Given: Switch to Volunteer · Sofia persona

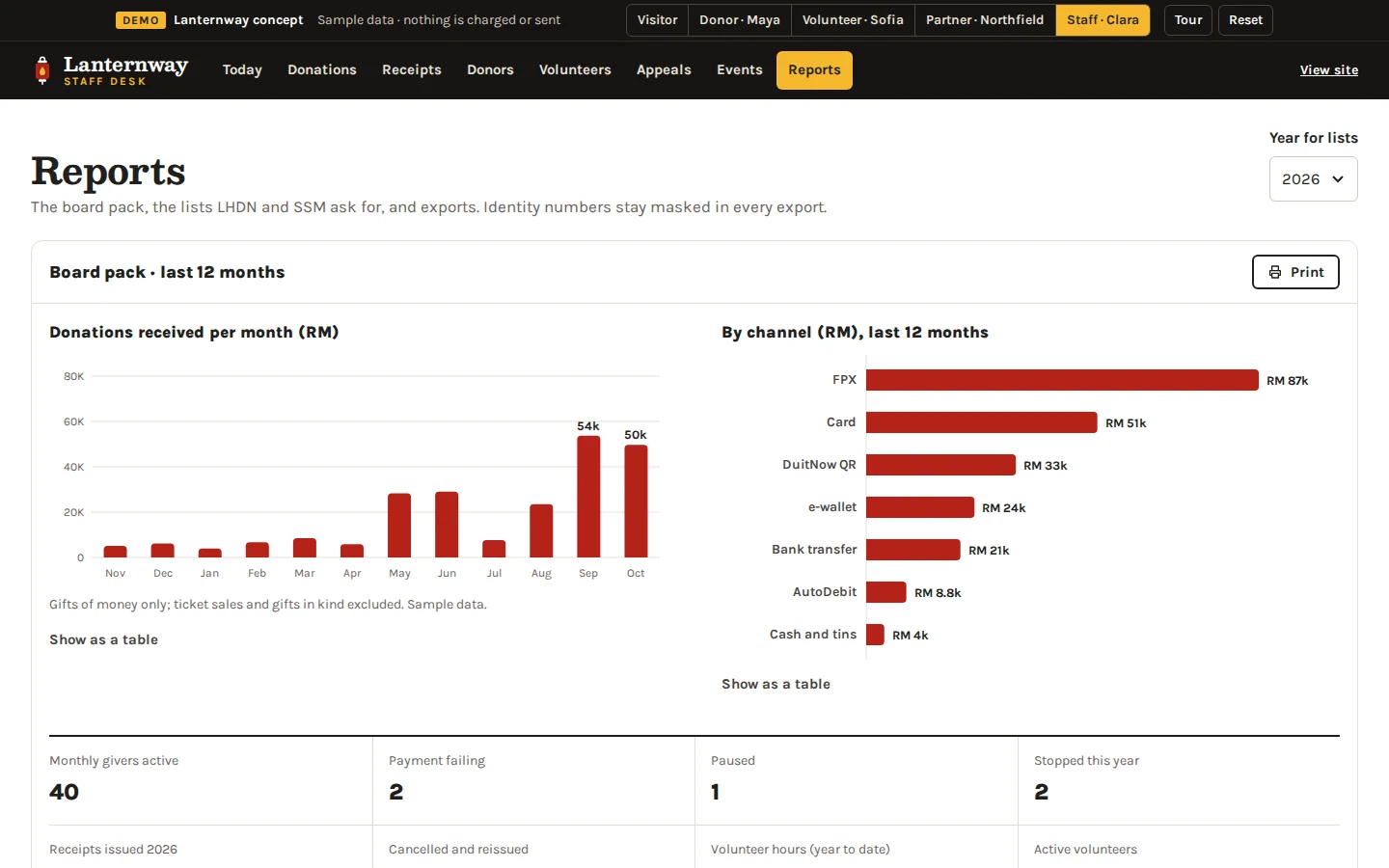Looking at the screenshot, I should click(x=853, y=20).
